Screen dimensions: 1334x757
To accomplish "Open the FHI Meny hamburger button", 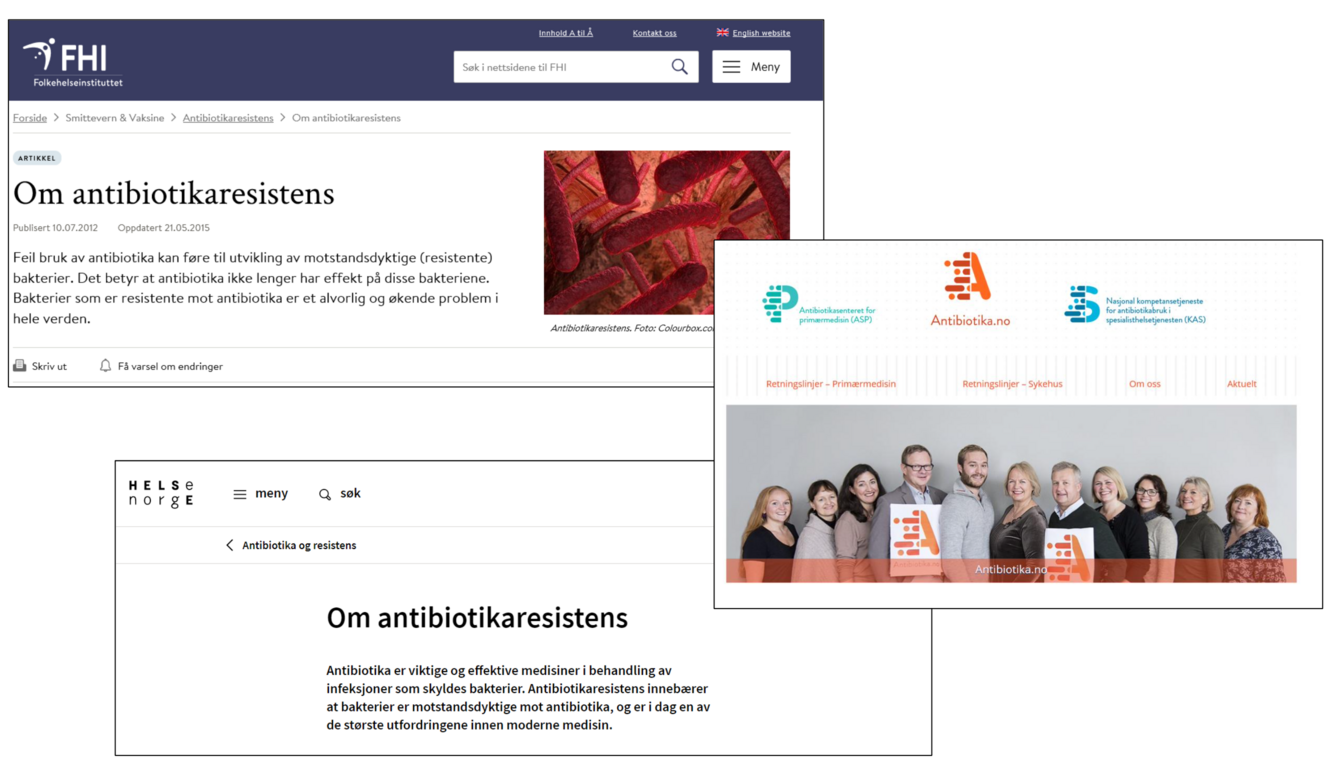I will [751, 67].
